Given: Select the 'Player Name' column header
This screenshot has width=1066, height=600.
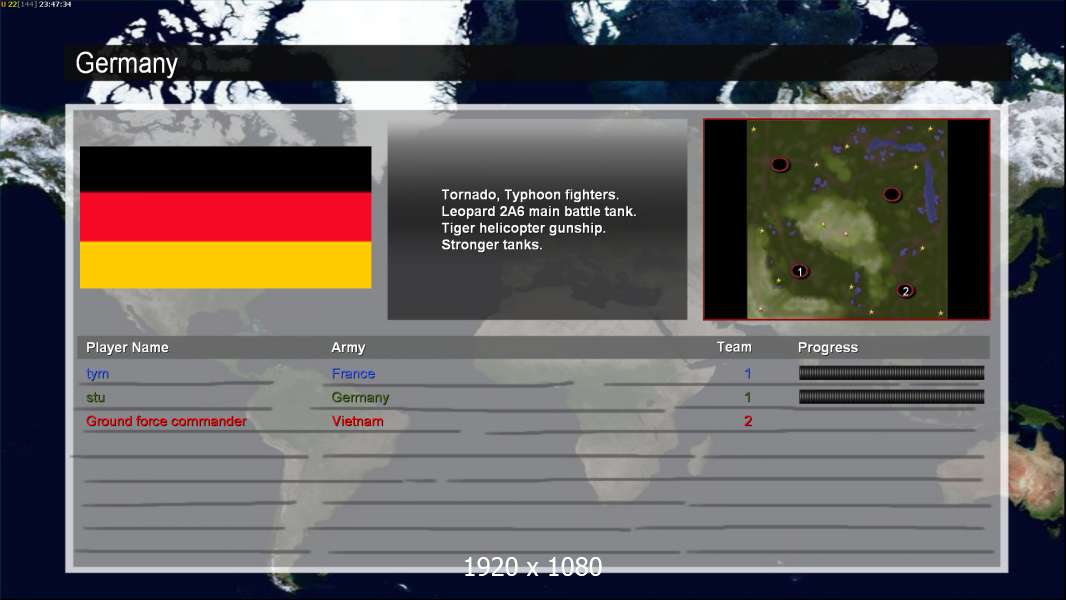Looking at the screenshot, I should click(127, 347).
